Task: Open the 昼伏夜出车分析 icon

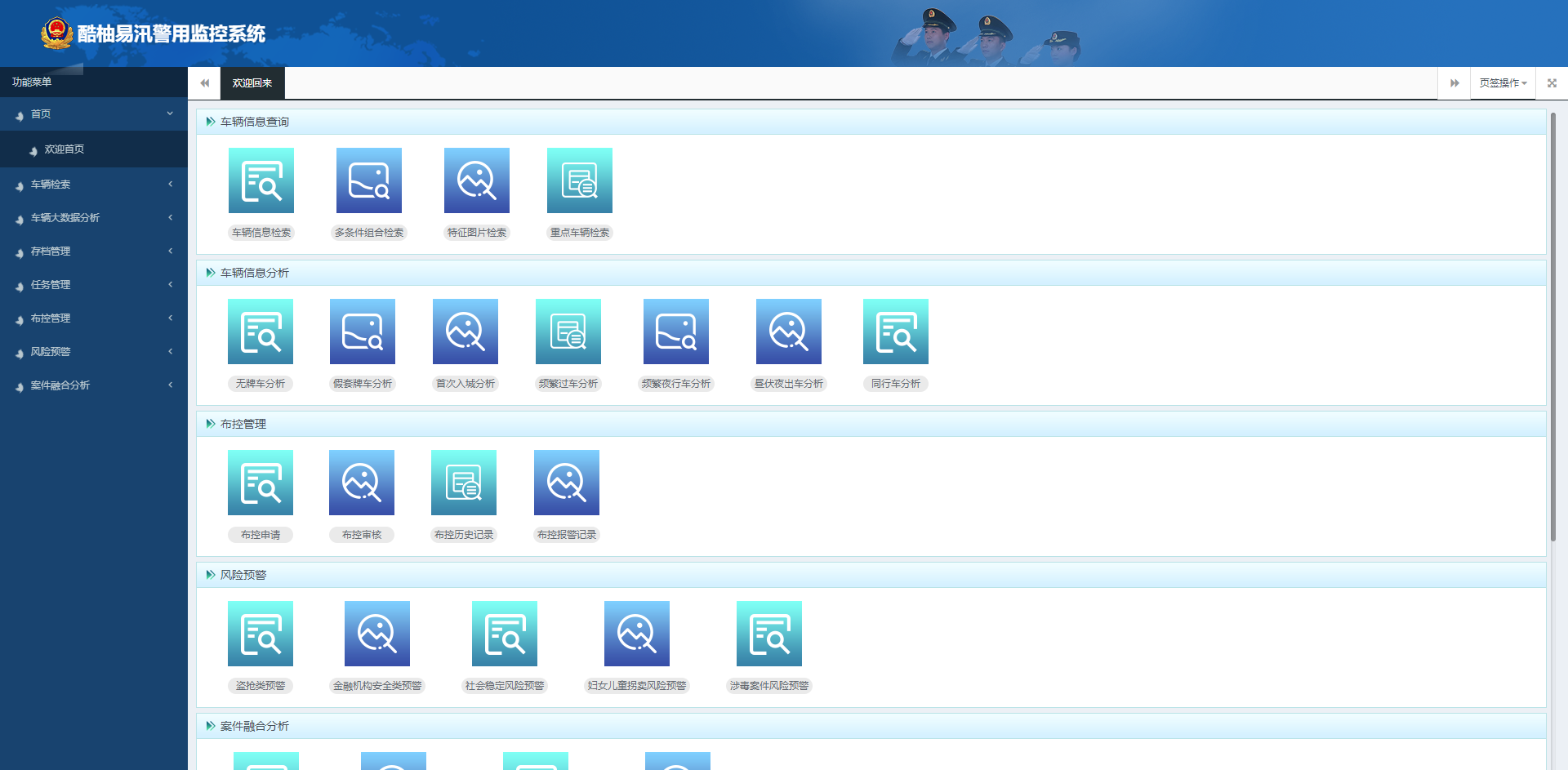Action: pyautogui.click(x=789, y=332)
